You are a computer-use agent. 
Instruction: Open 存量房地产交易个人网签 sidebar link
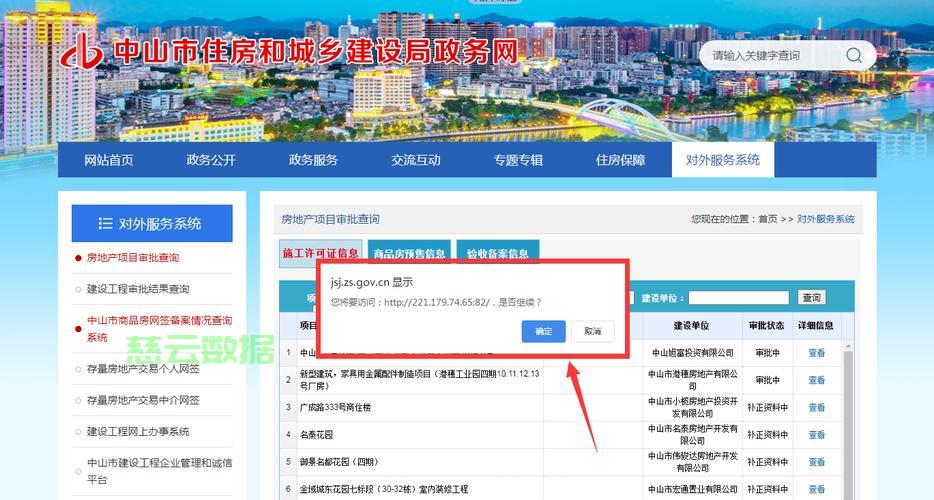tap(143, 369)
